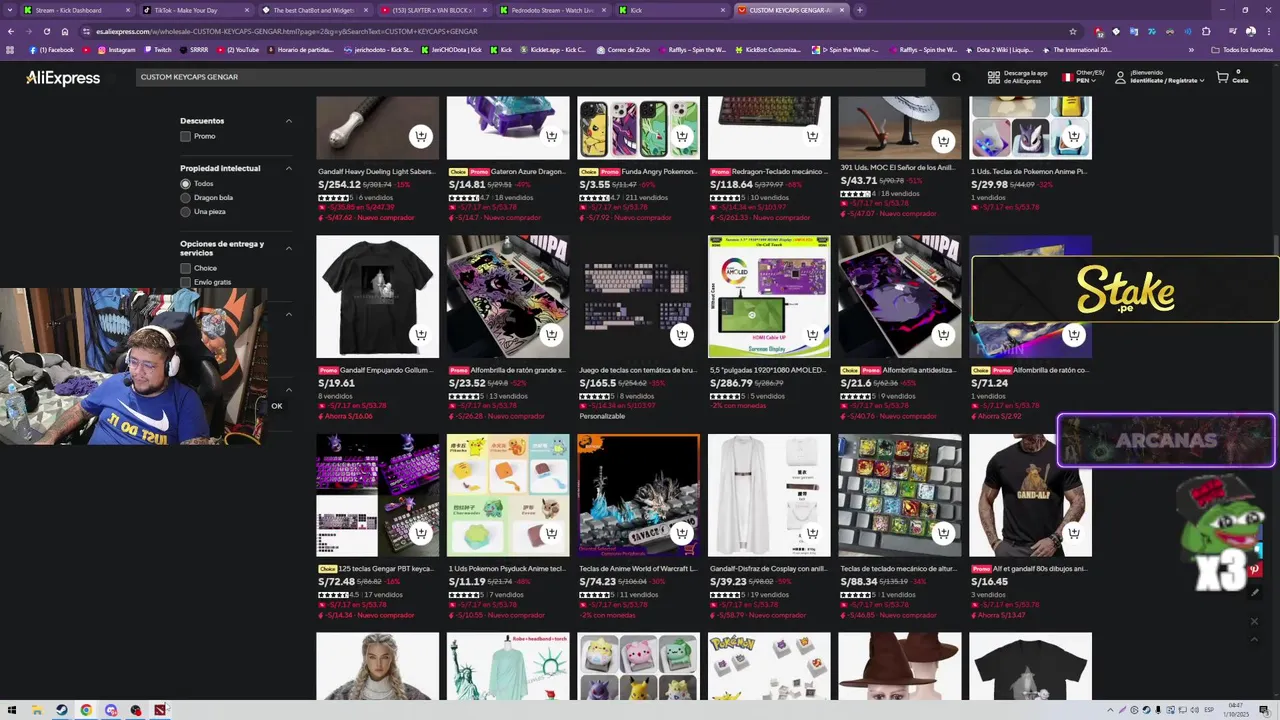
Task: Add Redragon mechanical keyboard to cart
Action: (x=812, y=137)
